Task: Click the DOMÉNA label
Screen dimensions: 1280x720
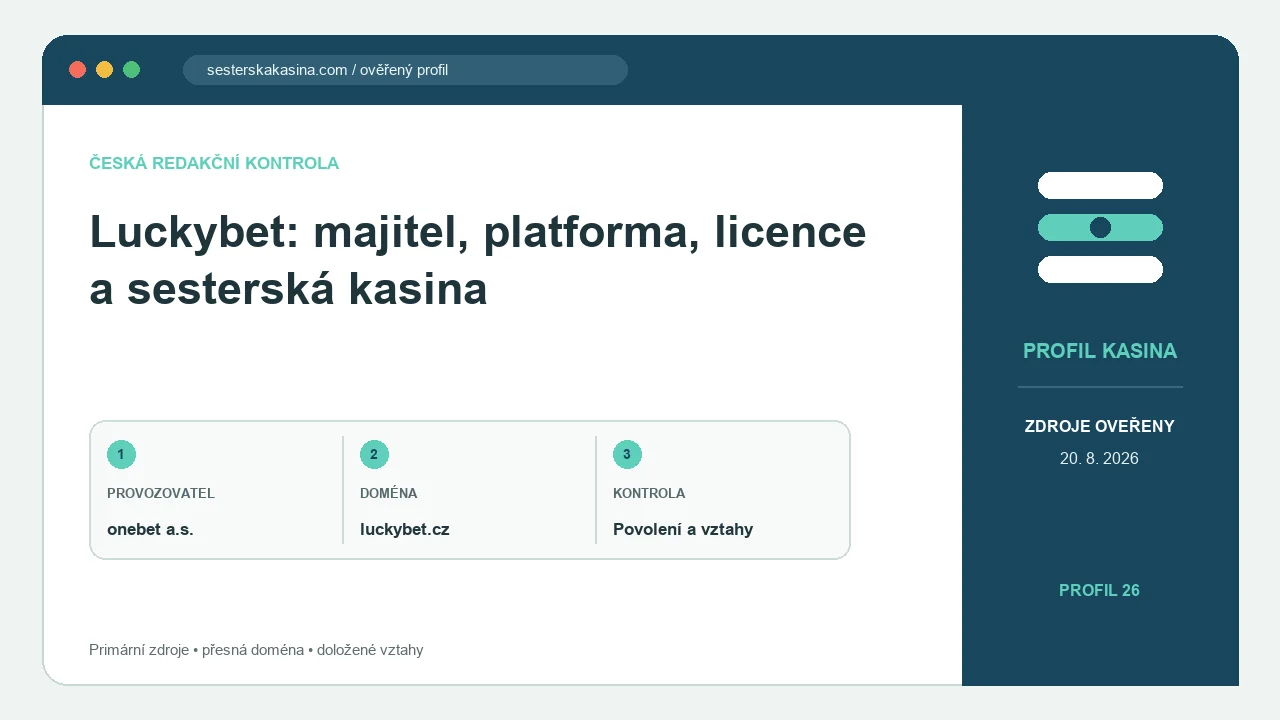Action: pos(389,493)
